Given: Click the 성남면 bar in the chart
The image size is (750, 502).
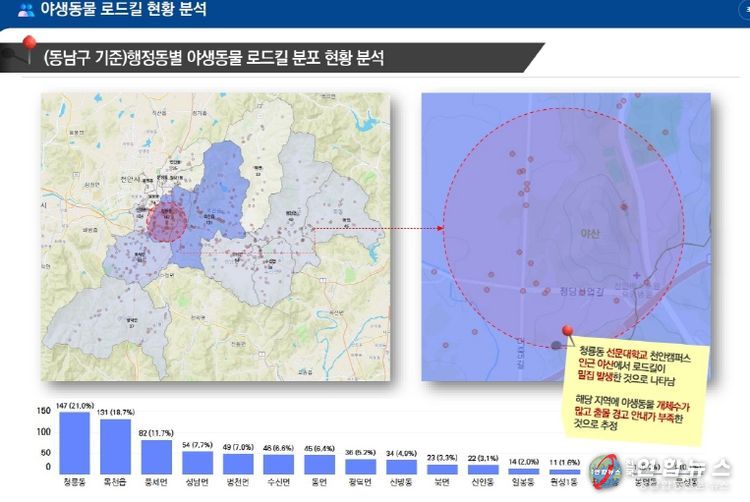Looking at the screenshot, I should pos(196,462).
